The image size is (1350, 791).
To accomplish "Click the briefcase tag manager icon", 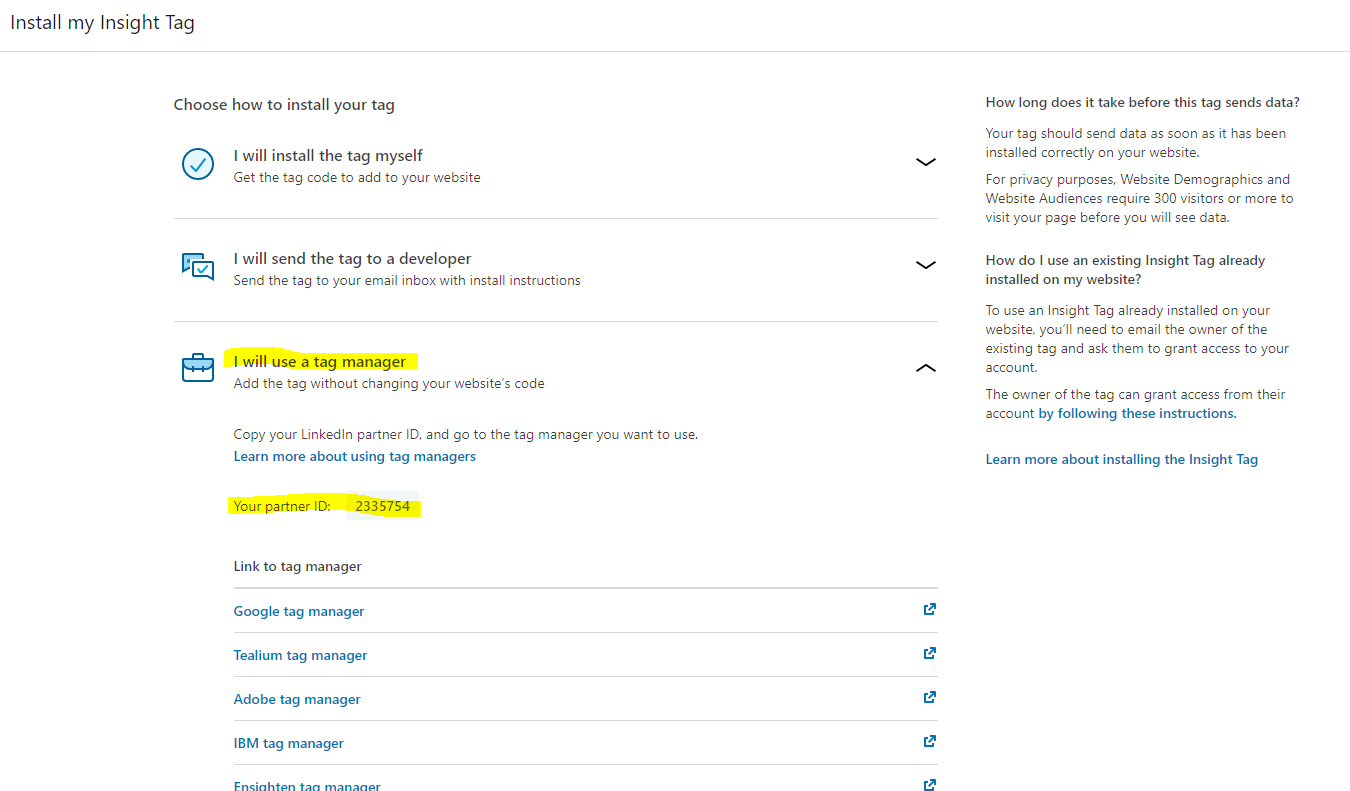I will click(198, 368).
